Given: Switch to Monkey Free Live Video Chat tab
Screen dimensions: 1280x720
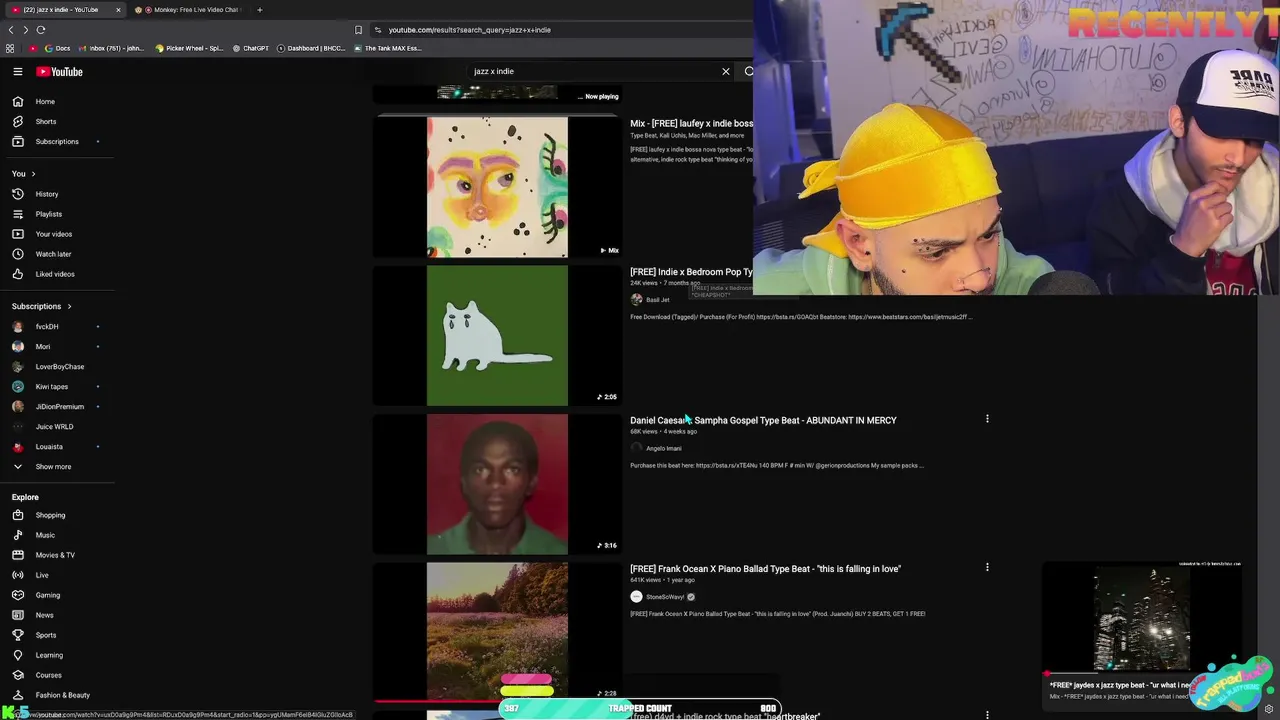Looking at the screenshot, I should (190, 10).
